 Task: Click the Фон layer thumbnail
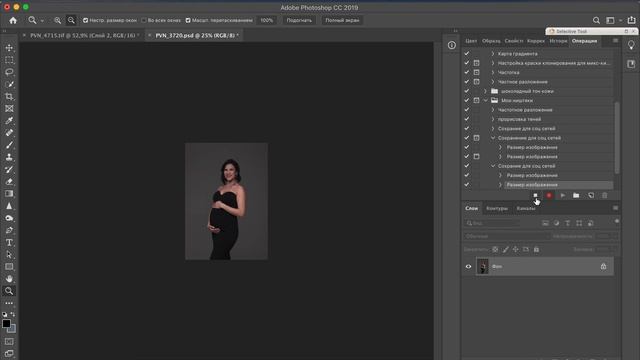pyautogui.click(x=482, y=267)
